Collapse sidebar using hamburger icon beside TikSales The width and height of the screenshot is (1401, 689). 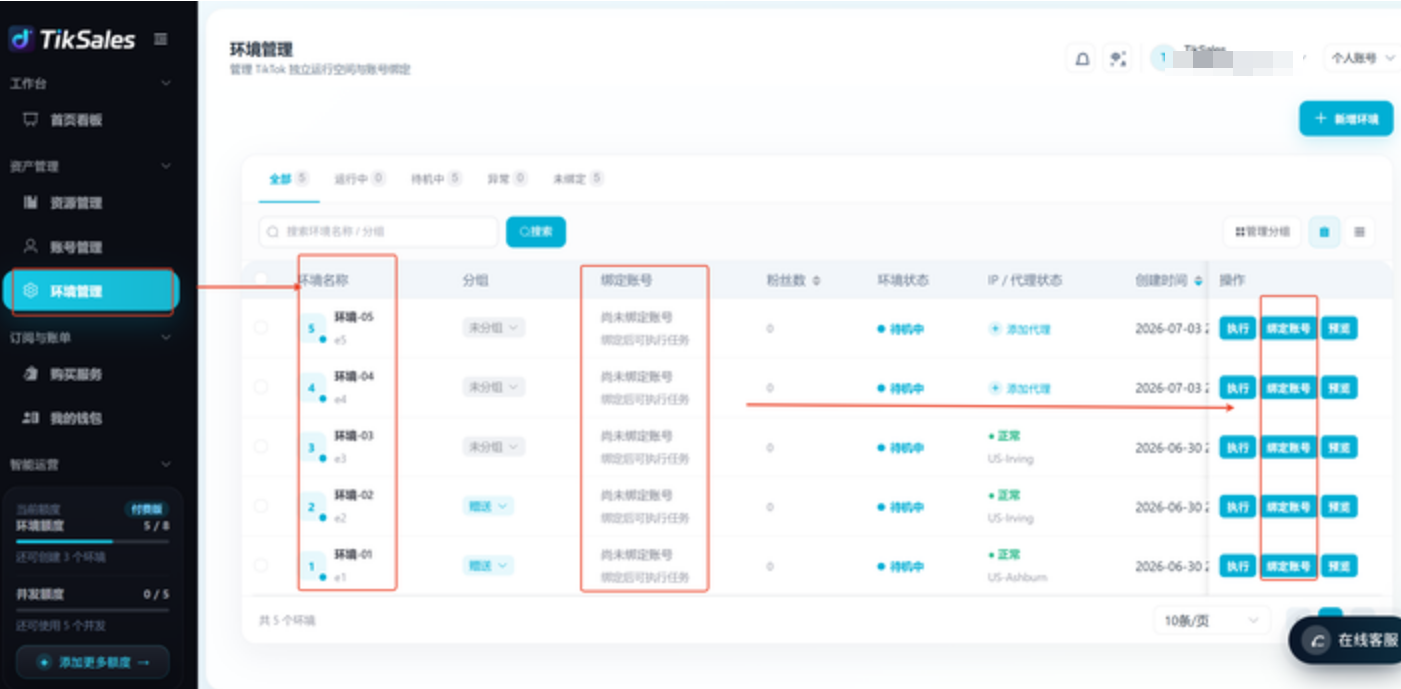[161, 39]
